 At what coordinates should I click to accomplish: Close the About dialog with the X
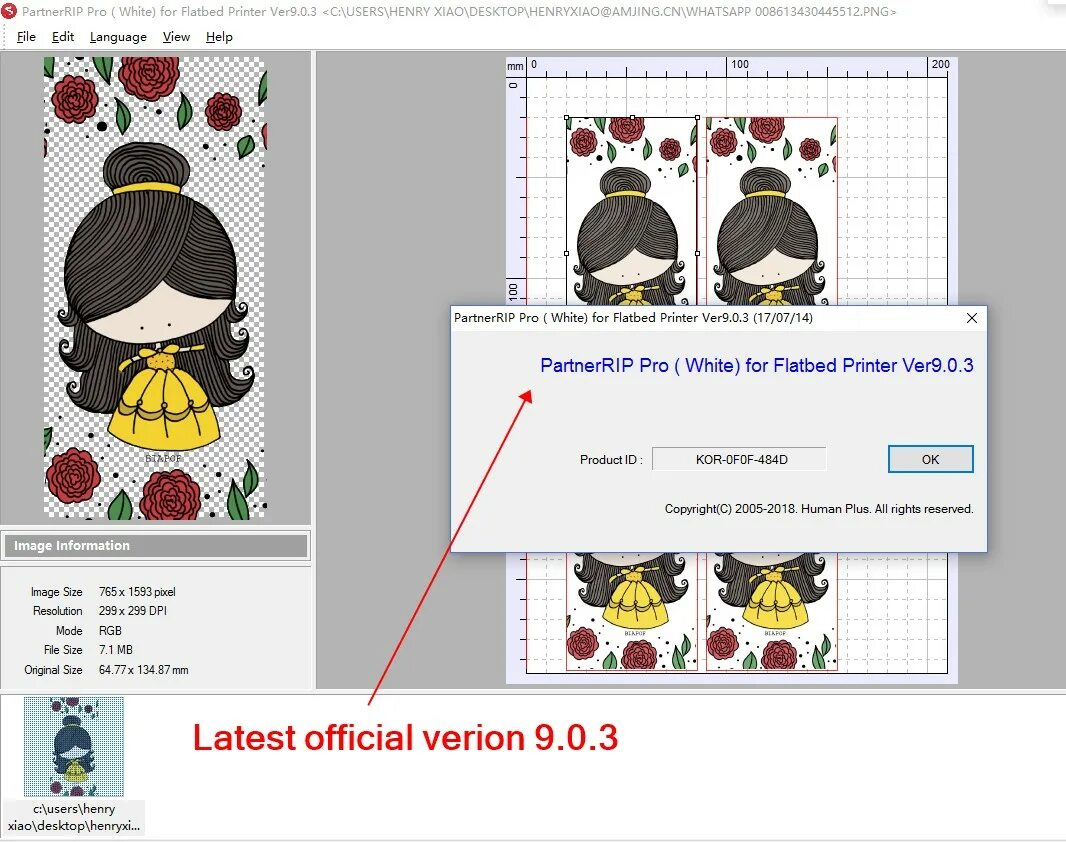(972, 318)
